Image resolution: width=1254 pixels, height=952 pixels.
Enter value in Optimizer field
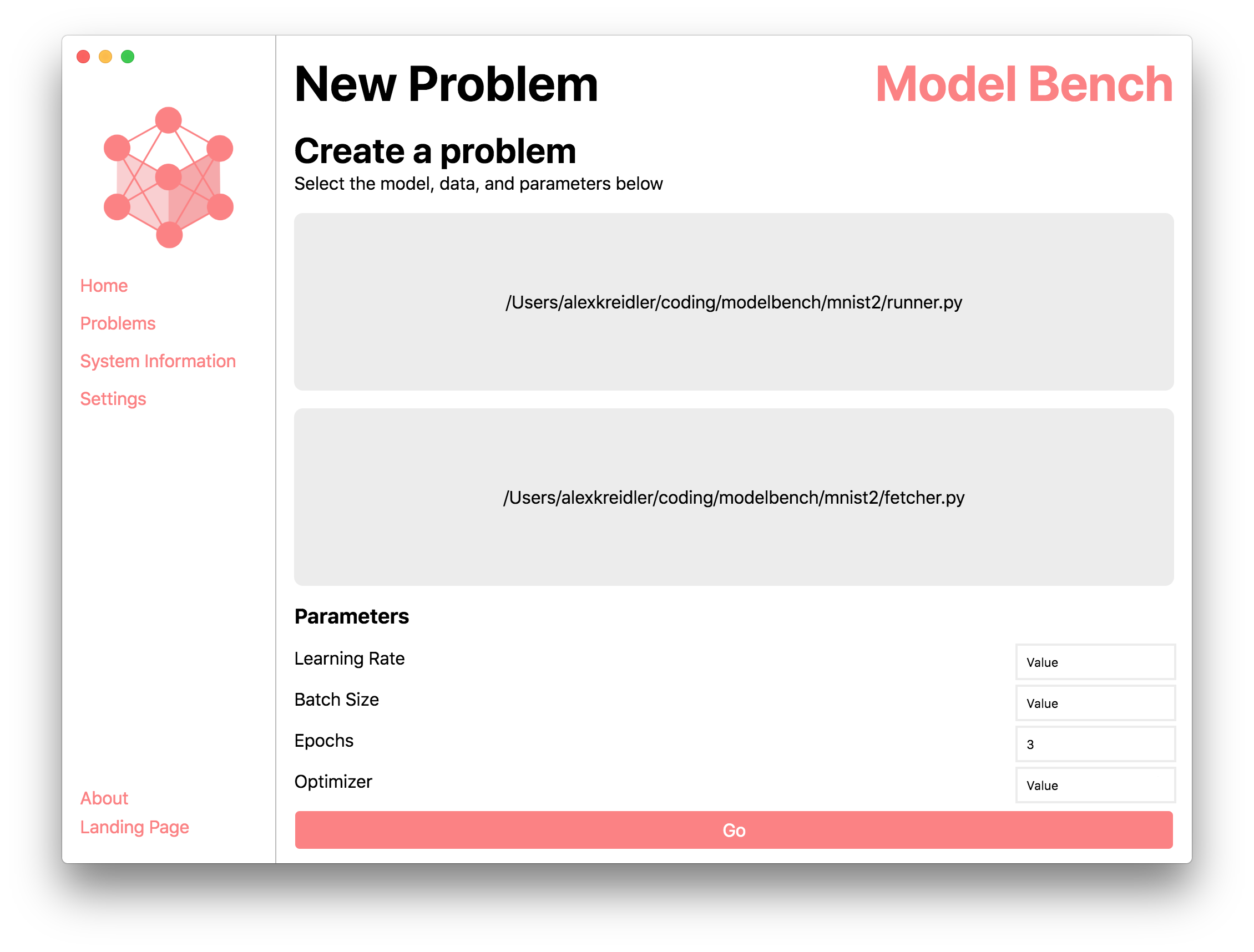click(1095, 785)
